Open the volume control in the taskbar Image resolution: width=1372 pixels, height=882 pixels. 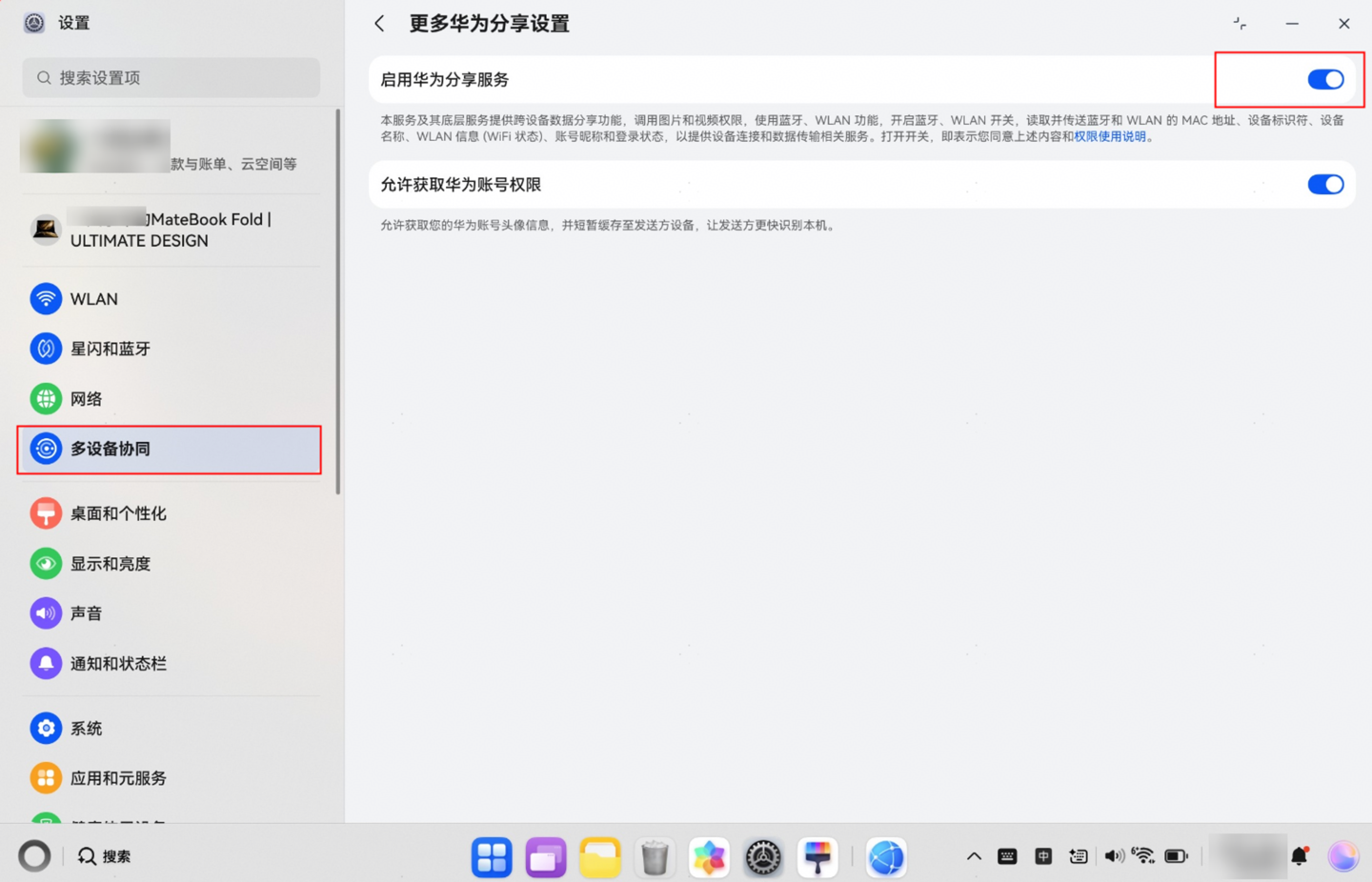pos(1113,855)
